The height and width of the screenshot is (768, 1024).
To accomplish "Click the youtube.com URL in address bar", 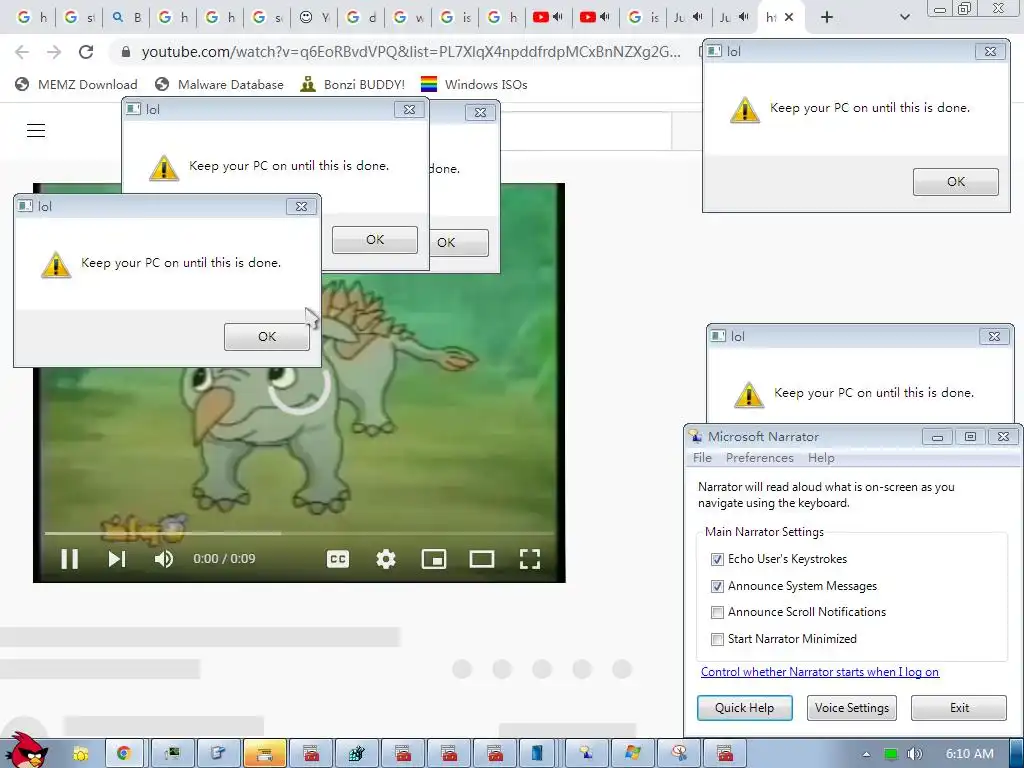I will coord(411,52).
